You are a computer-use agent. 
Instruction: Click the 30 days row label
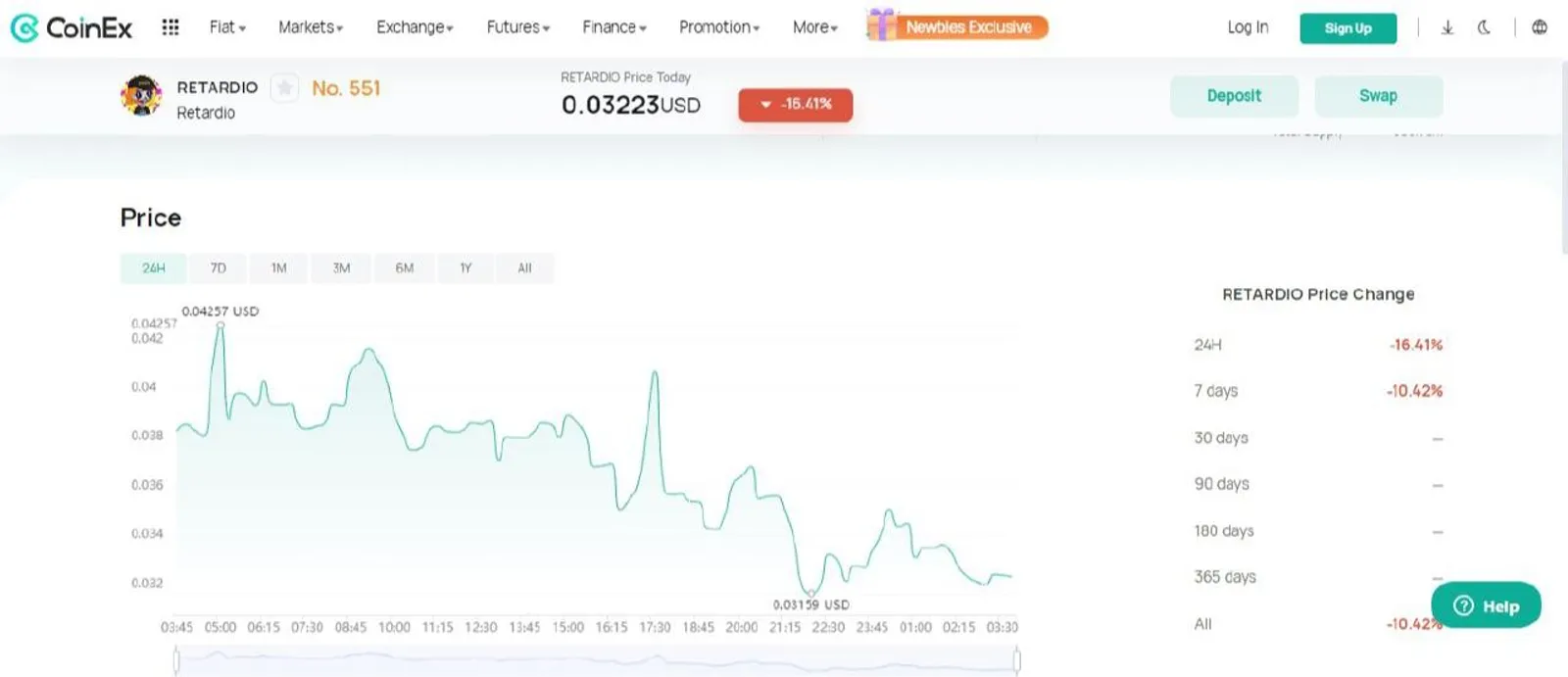pyautogui.click(x=1221, y=438)
